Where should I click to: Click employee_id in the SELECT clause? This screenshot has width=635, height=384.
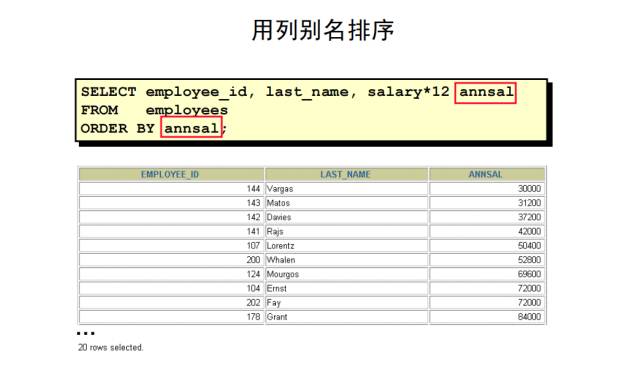click(x=196, y=92)
